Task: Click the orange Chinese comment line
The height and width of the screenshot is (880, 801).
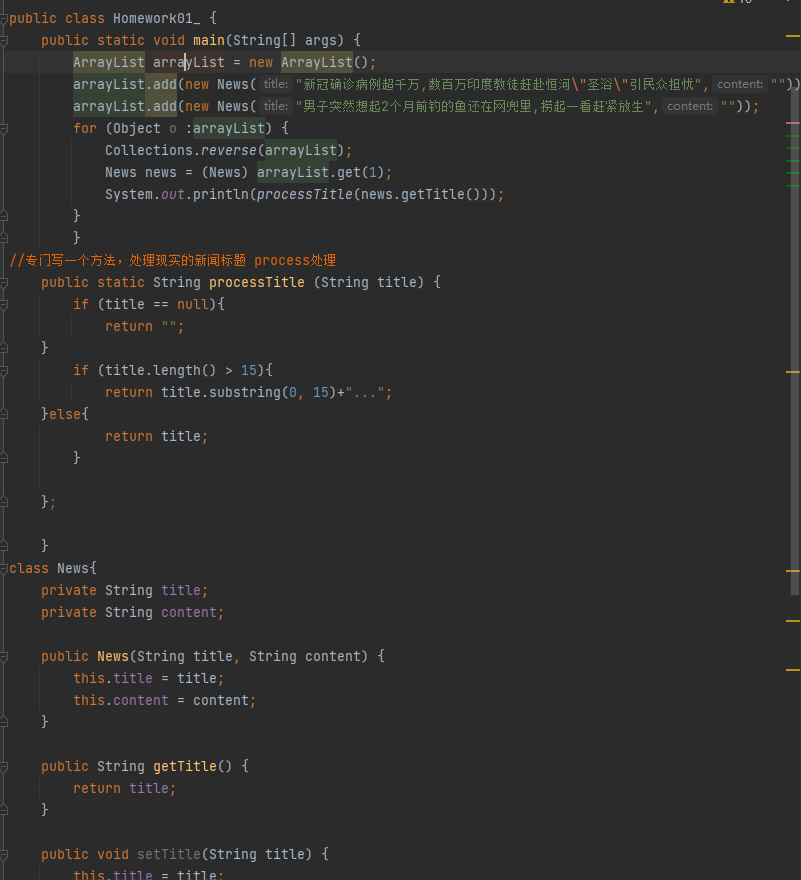Action: 172,260
